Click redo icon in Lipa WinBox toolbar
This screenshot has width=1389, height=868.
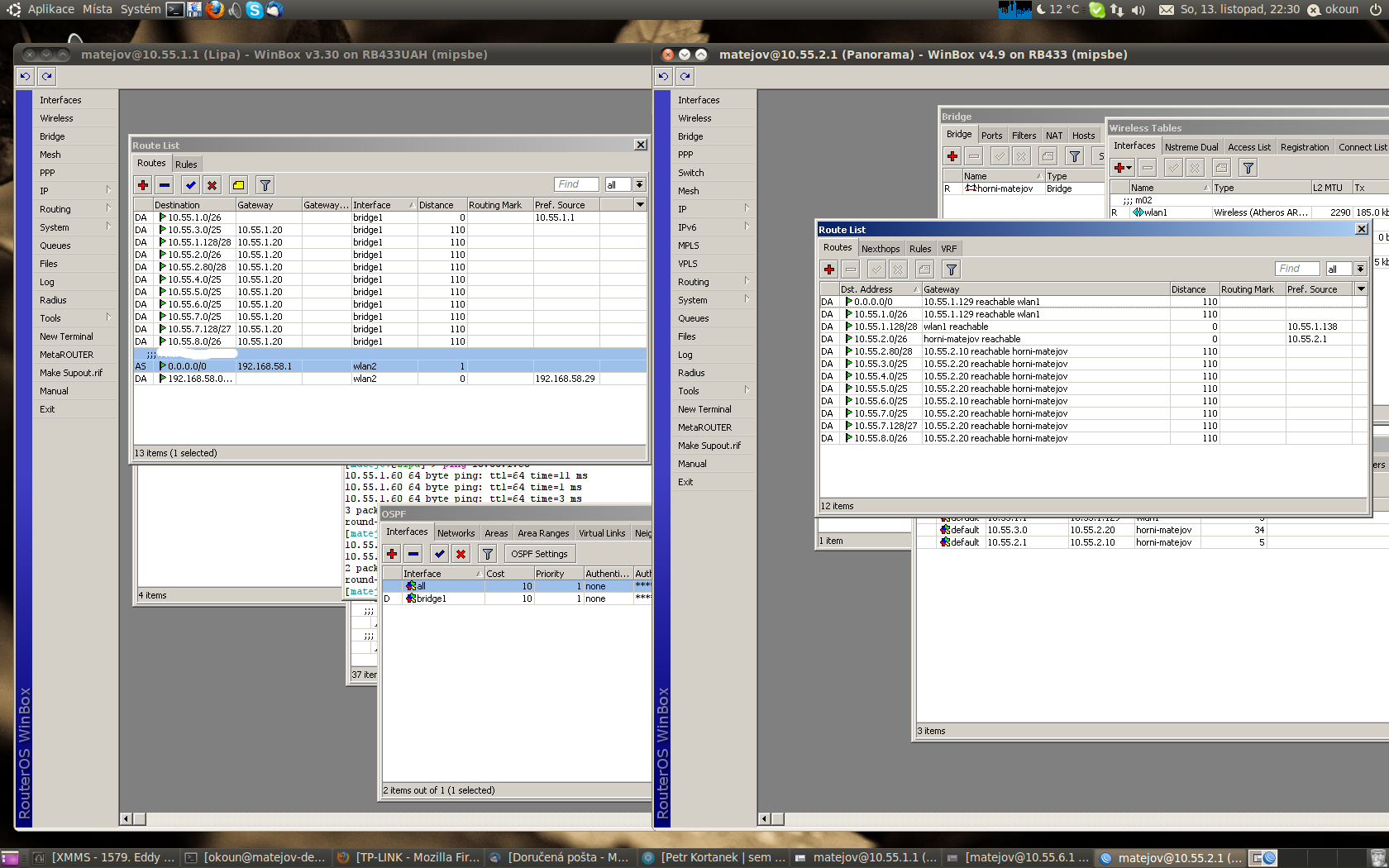point(47,76)
